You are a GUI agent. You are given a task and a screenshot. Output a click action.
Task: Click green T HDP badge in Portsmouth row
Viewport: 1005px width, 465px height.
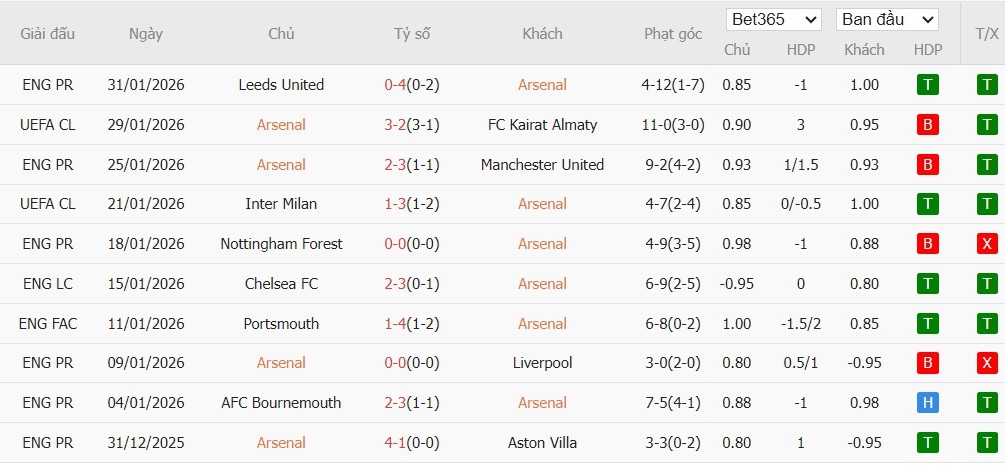(x=927, y=324)
